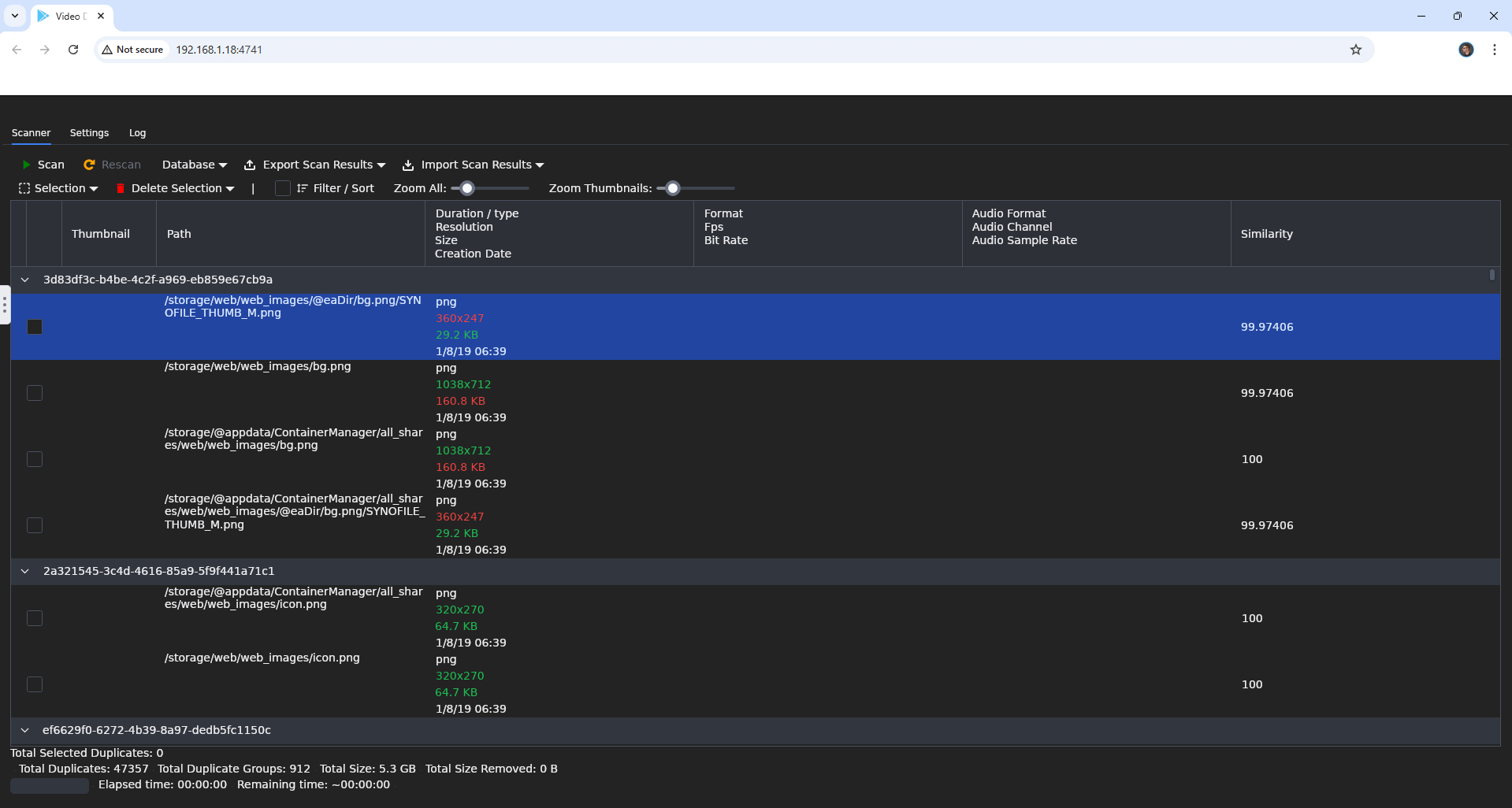
Task: Check /storage/web/web_images/icon.png row checkbox
Action: point(35,684)
